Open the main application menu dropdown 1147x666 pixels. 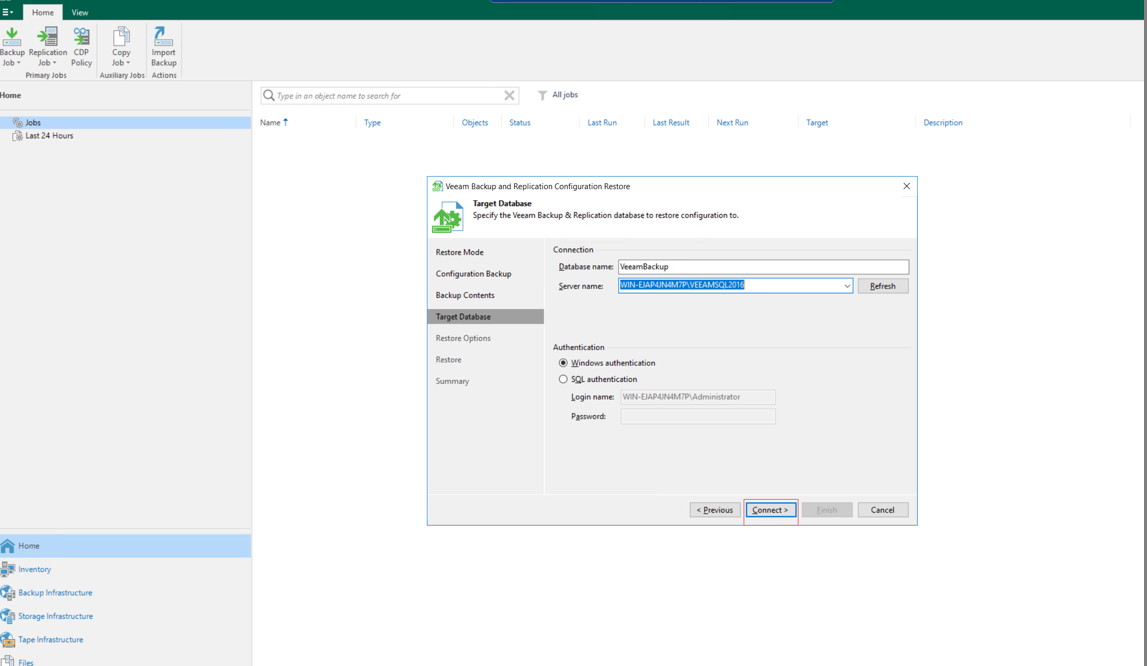point(8,12)
